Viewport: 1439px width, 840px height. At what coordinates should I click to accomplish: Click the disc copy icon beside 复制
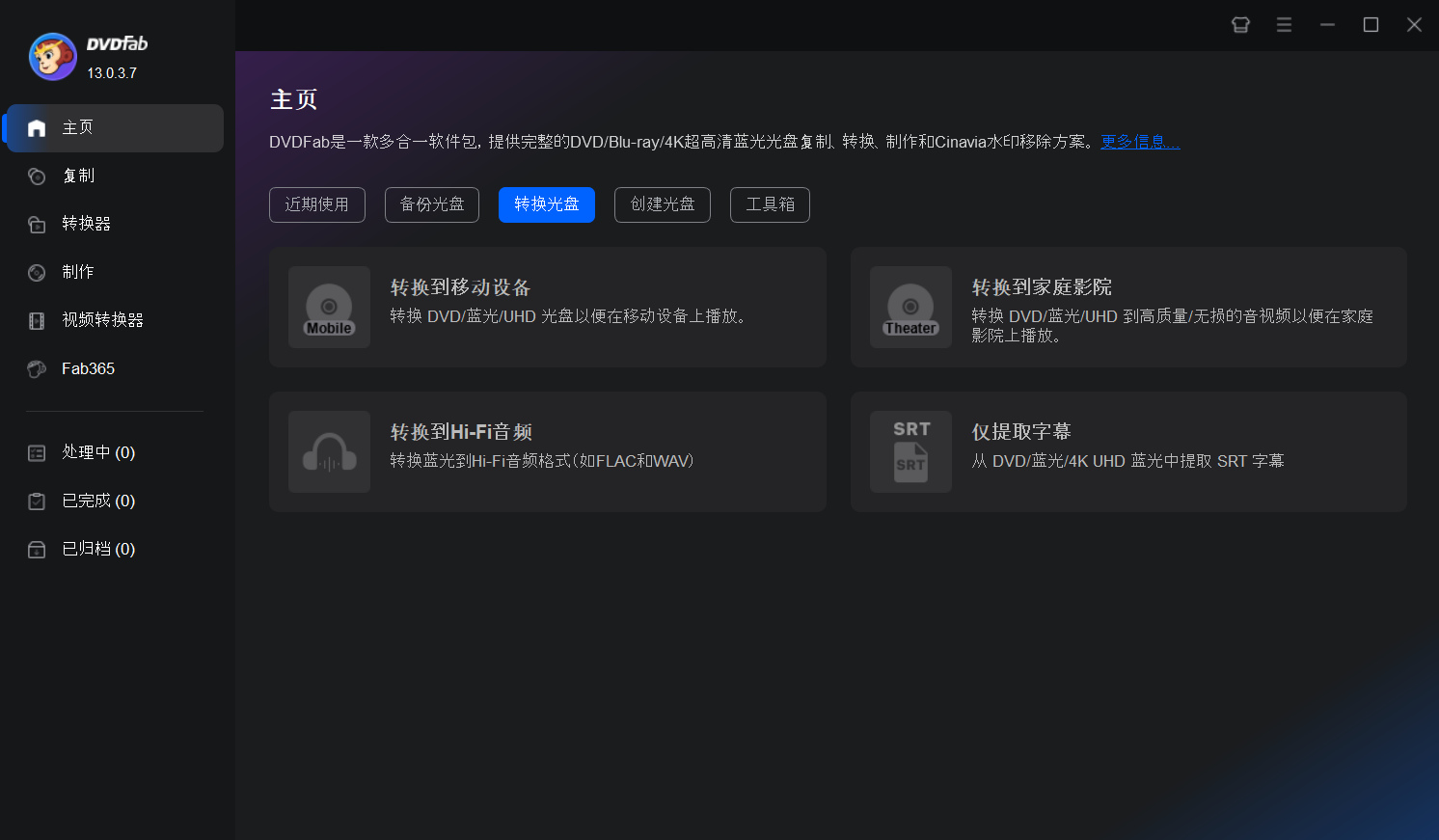tap(37, 176)
